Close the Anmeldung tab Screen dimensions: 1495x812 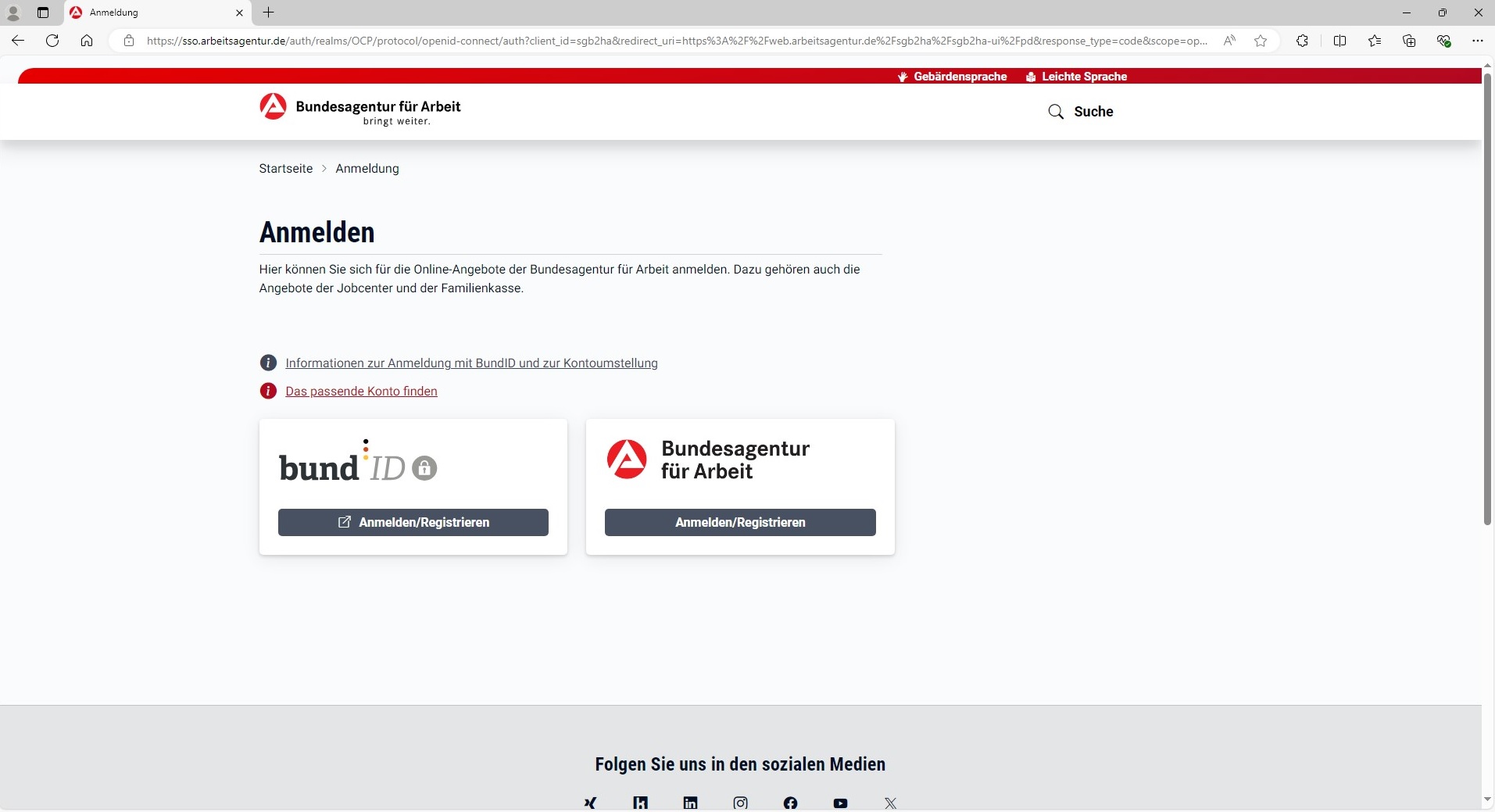239,13
